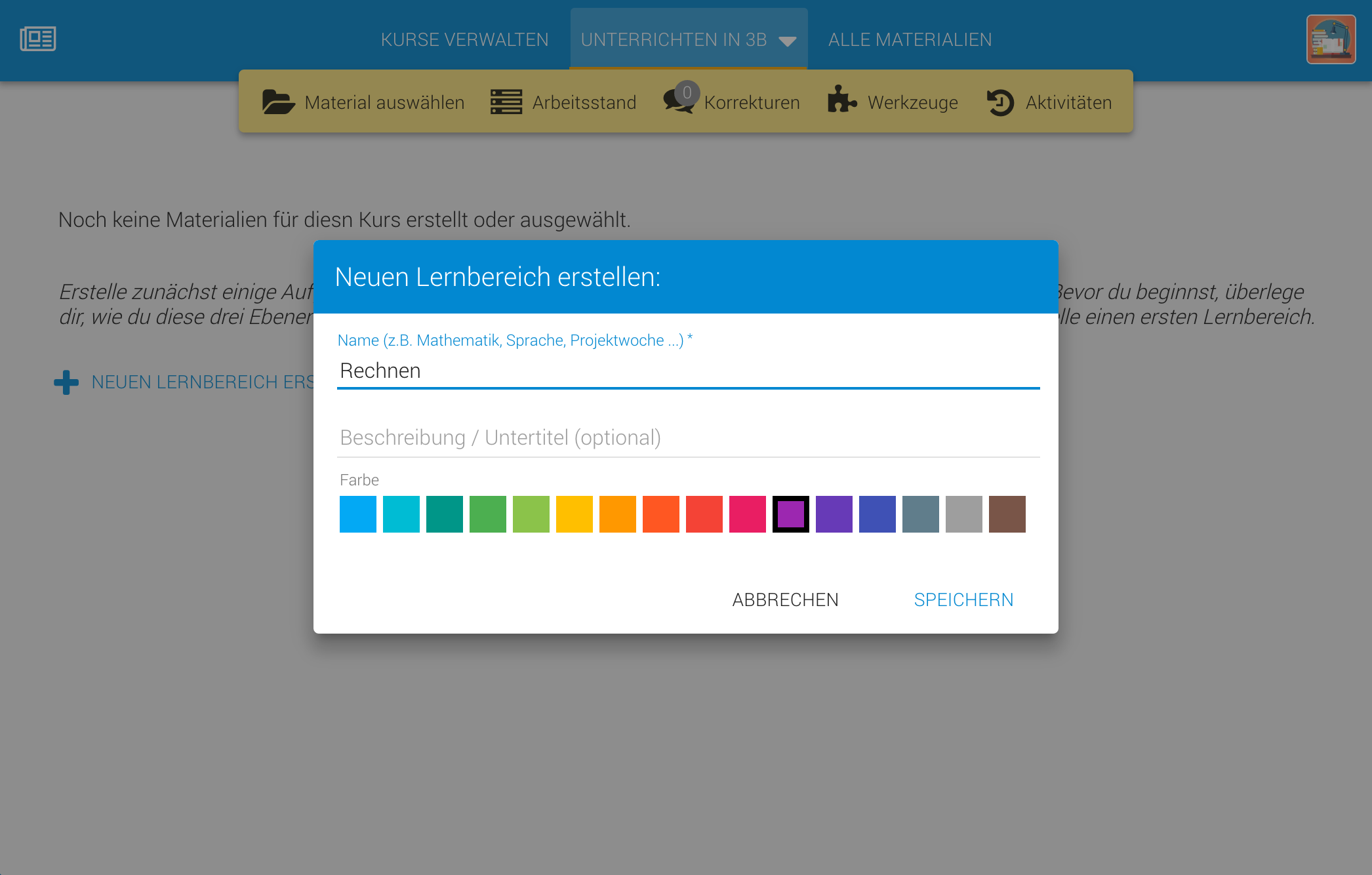Click the Werkzeuge puzzle piece icon
Screen dimensions: 1372x875
point(842,100)
